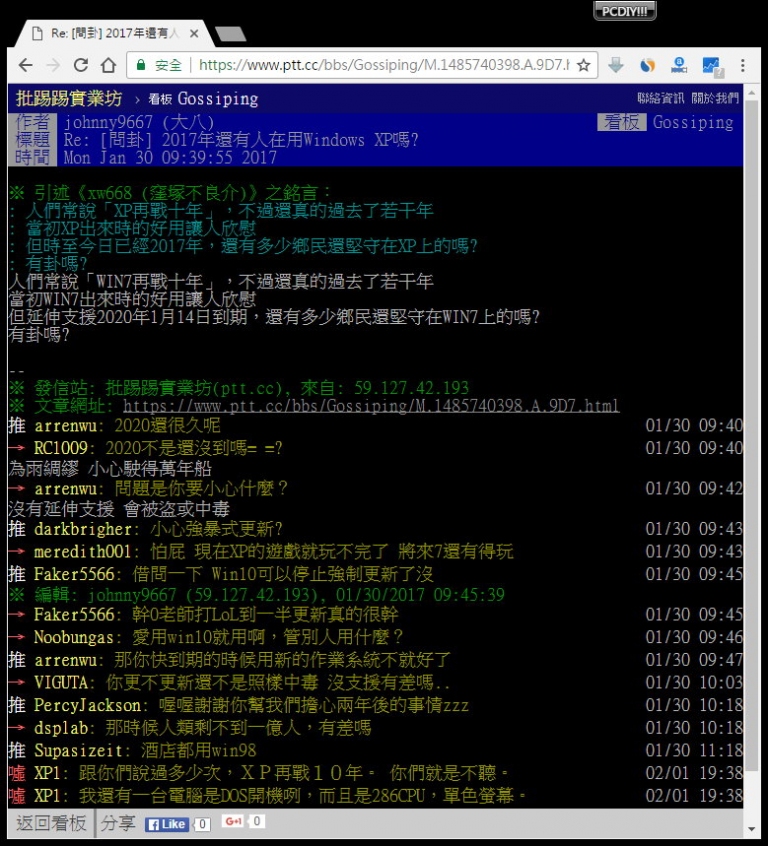This screenshot has height=846, width=768.
Task: Go to 看板 Gossiping in the top bar
Action: point(203,99)
